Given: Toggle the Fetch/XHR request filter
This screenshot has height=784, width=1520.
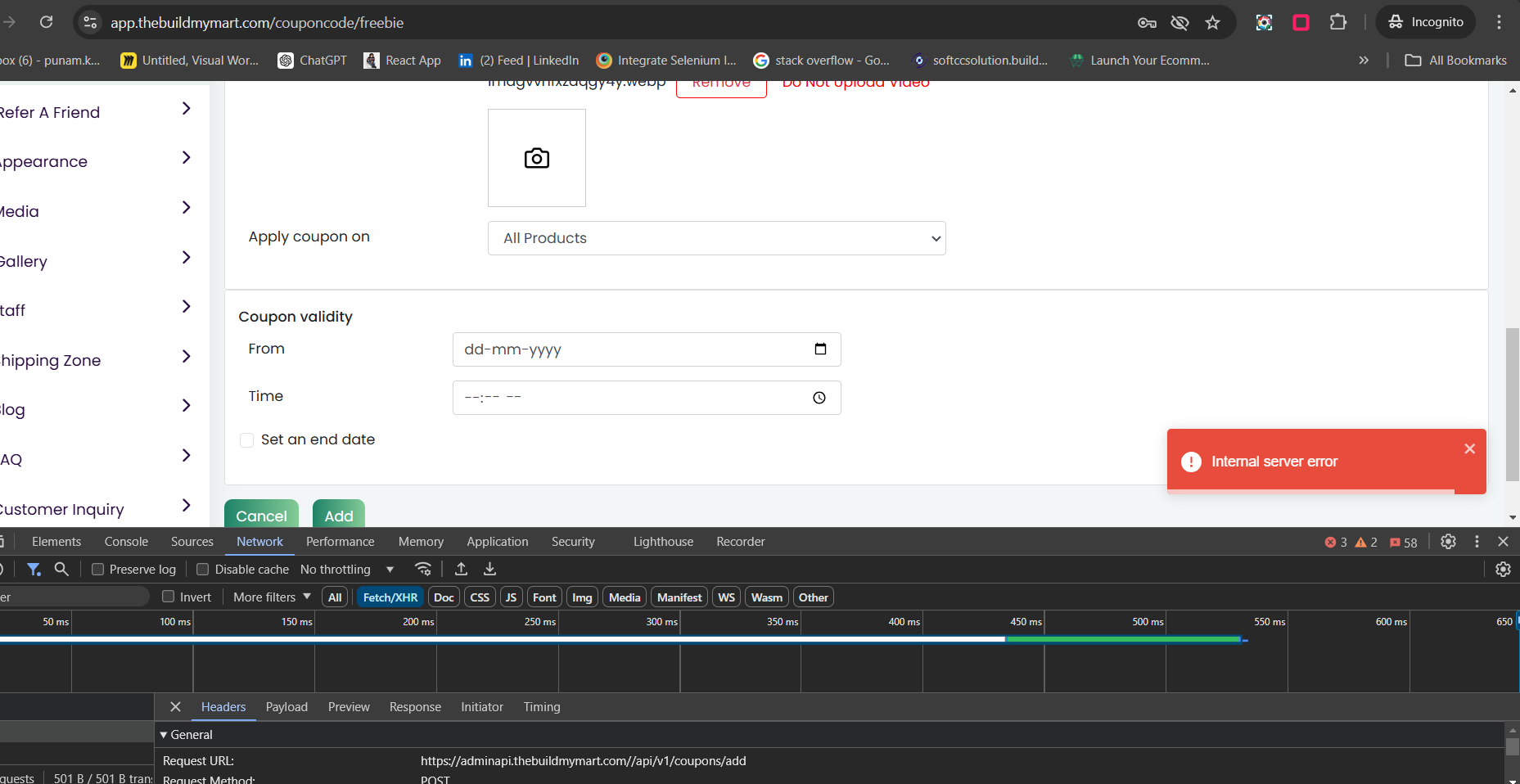Looking at the screenshot, I should click(390, 597).
